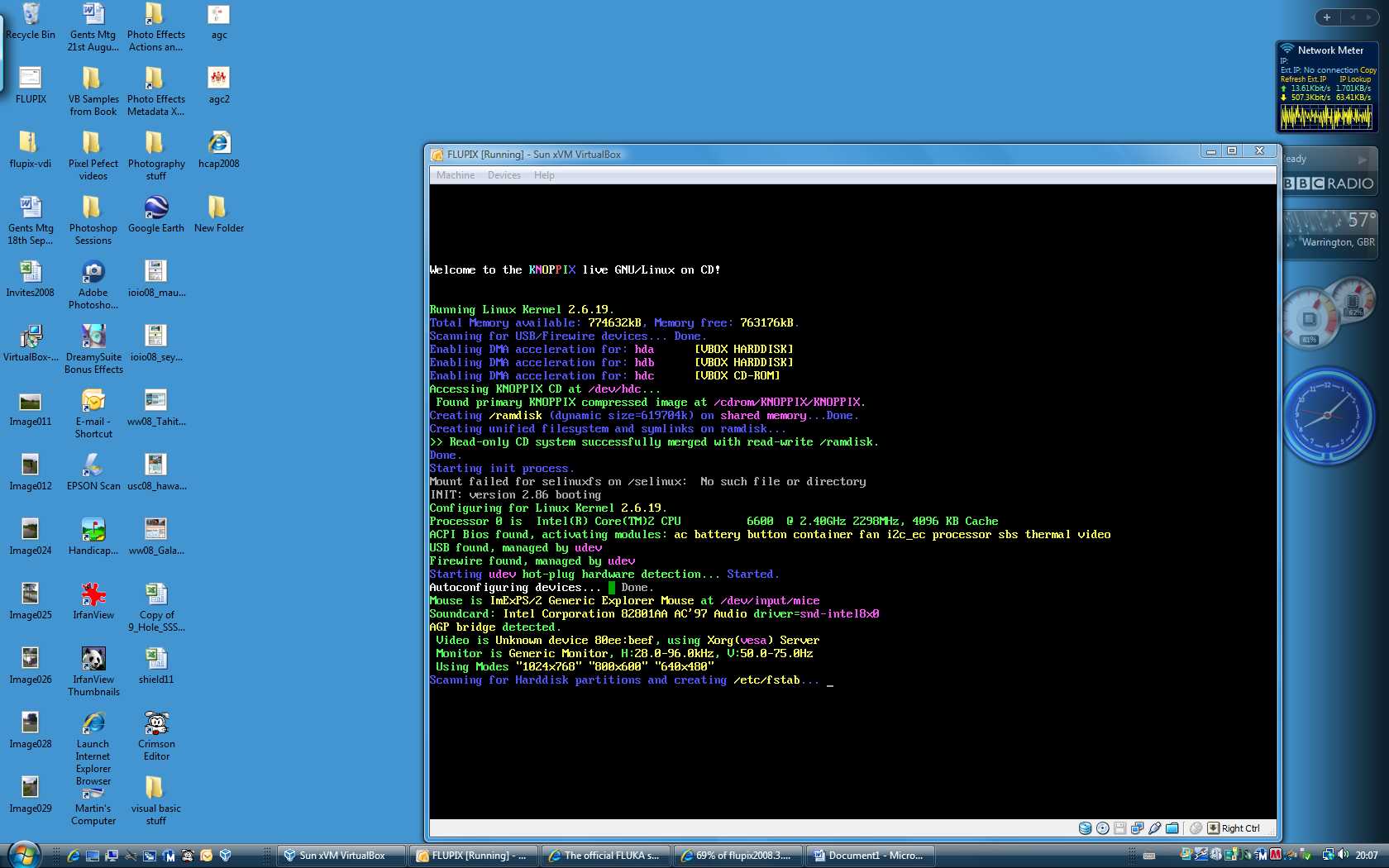Open the Devices menu in VirtualBox
Image resolution: width=1389 pixels, height=868 pixels.
504,175
